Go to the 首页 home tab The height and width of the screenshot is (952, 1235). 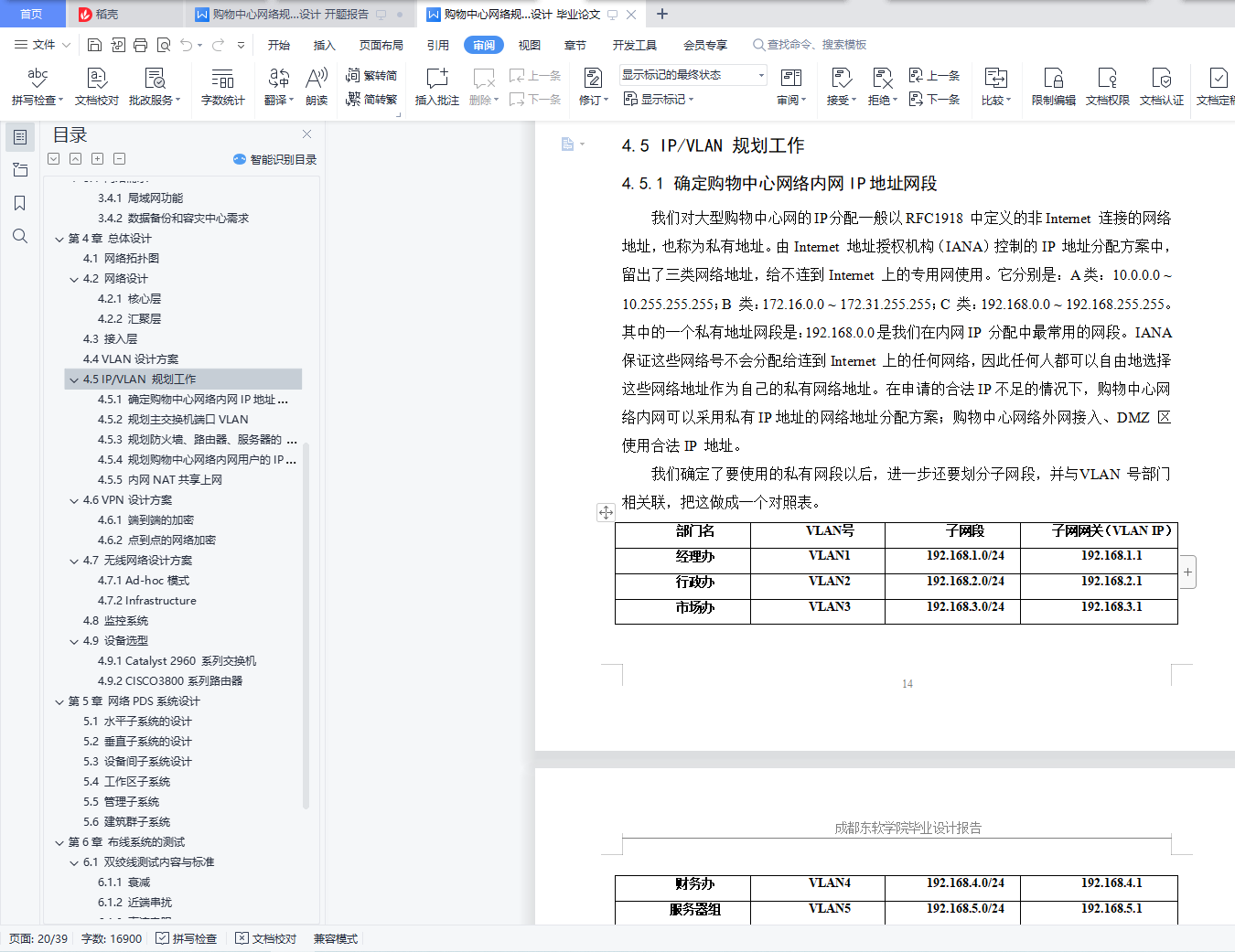[x=32, y=14]
